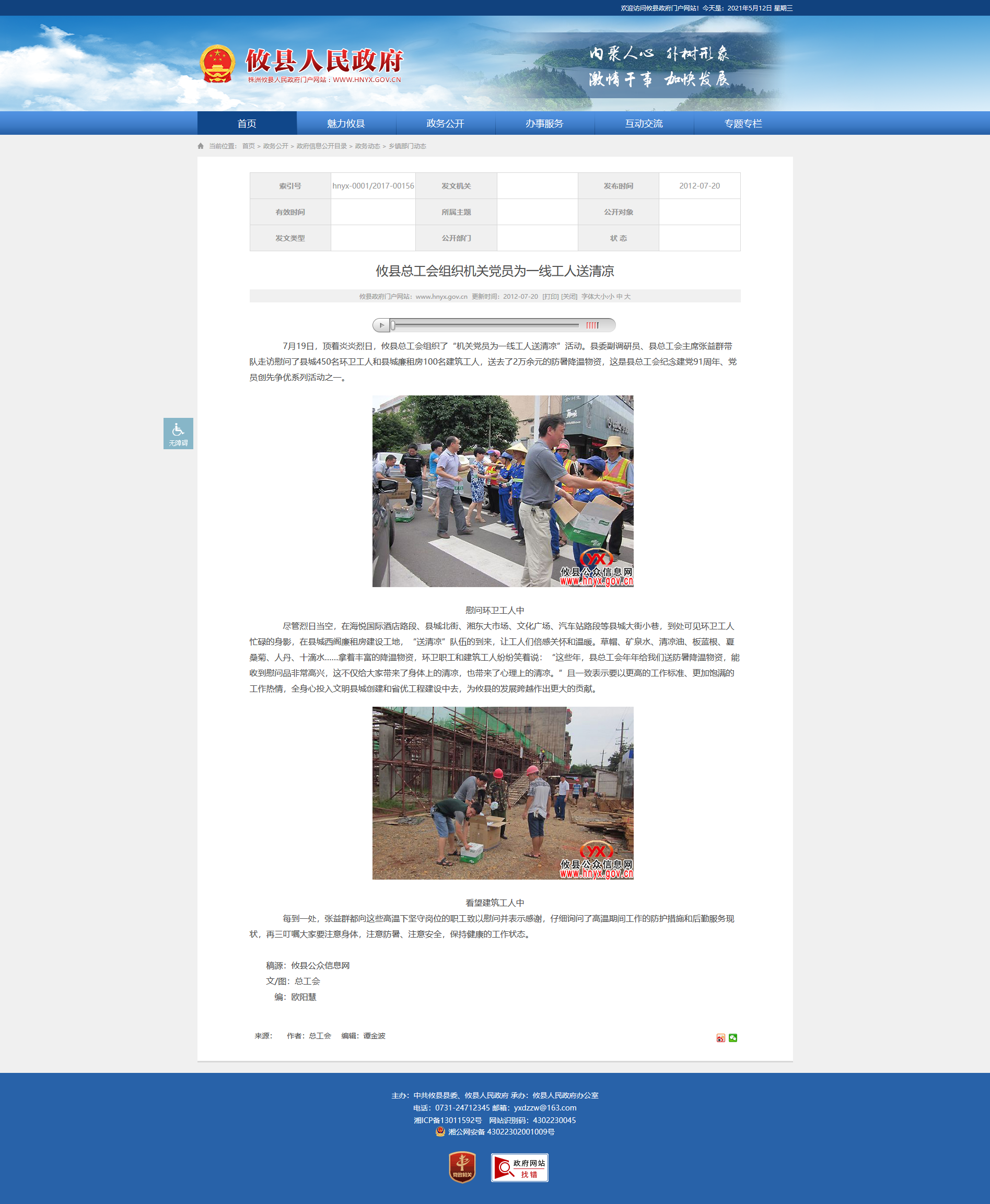The image size is (990, 1204).
Task: Click the audio volume bars
Action: tap(592, 325)
